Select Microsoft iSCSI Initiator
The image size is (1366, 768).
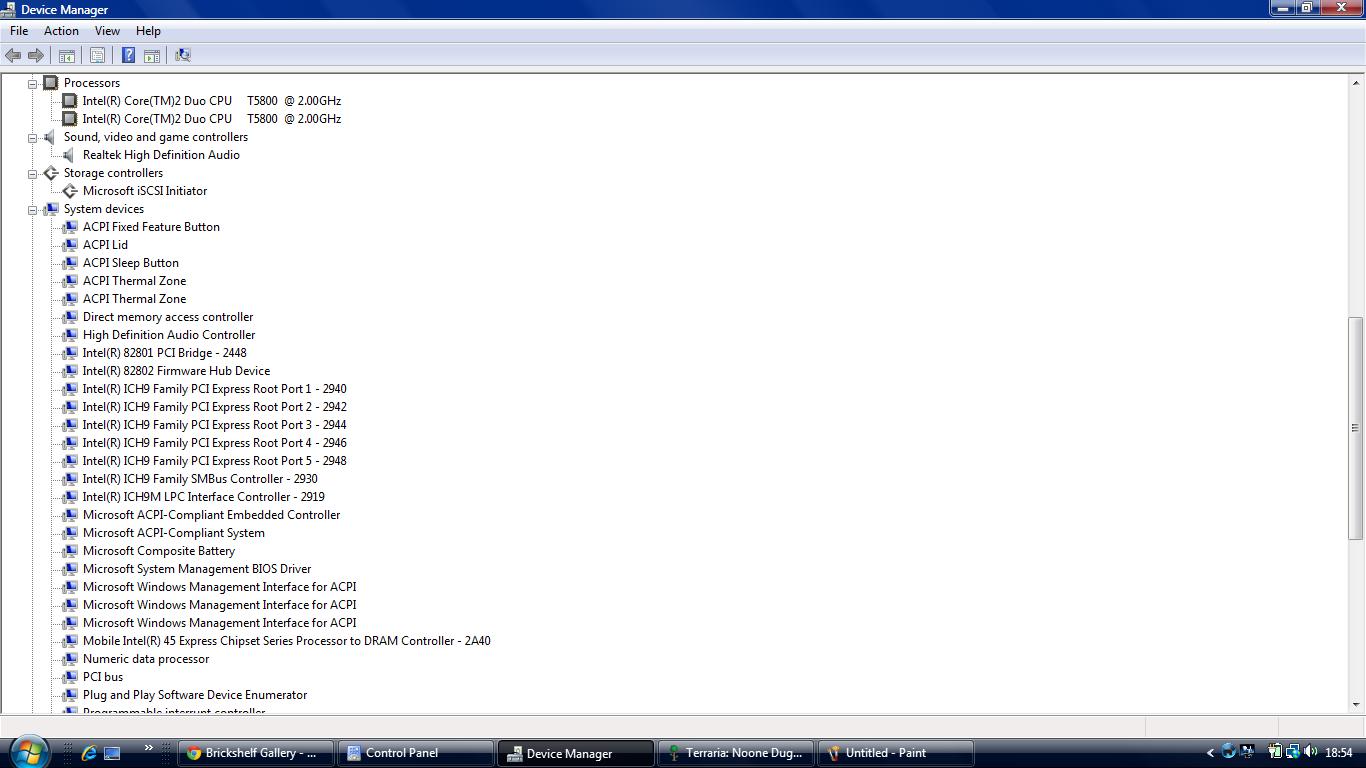(x=145, y=191)
